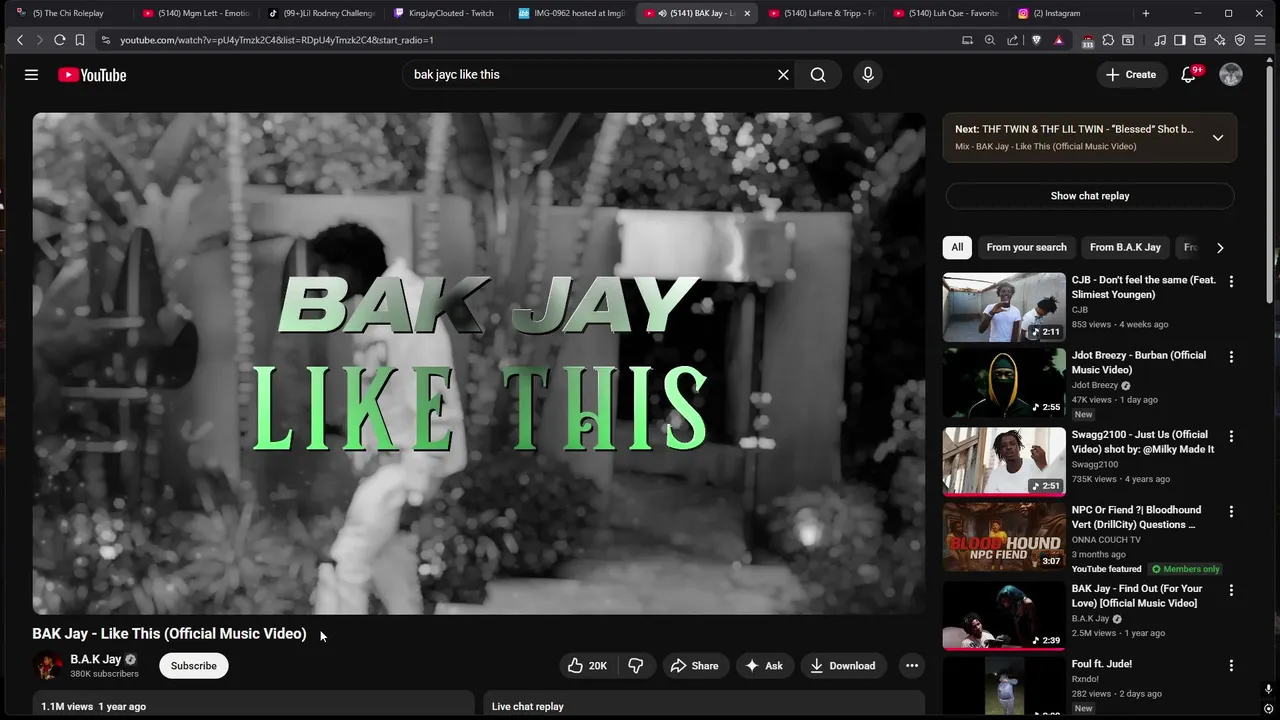Open YouTube notifications bell
The width and height of the screenshot is (1280, 720).
click(x=1188, y=75)
